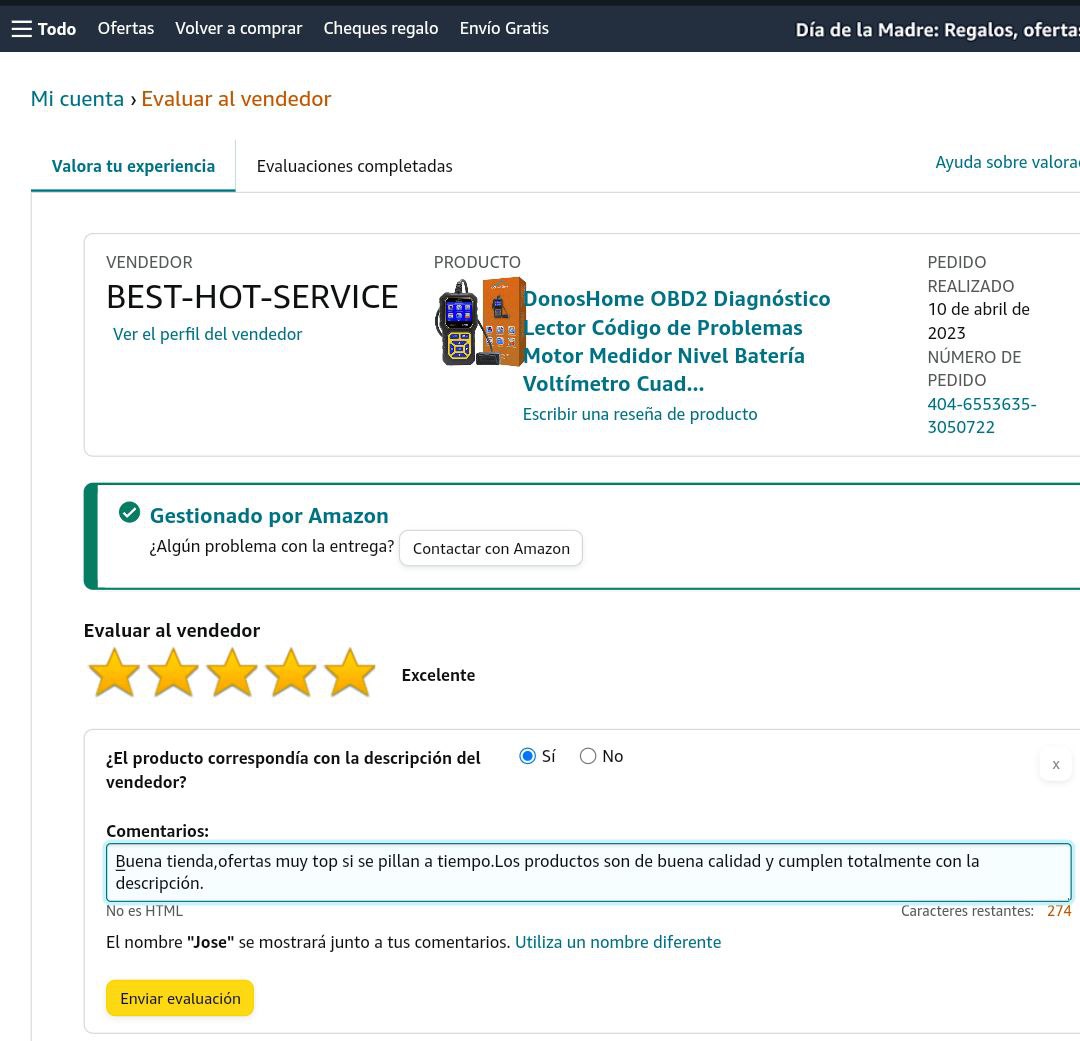
Task: Click the Contactar con Amazon button
Action: [x=491, y=548]
